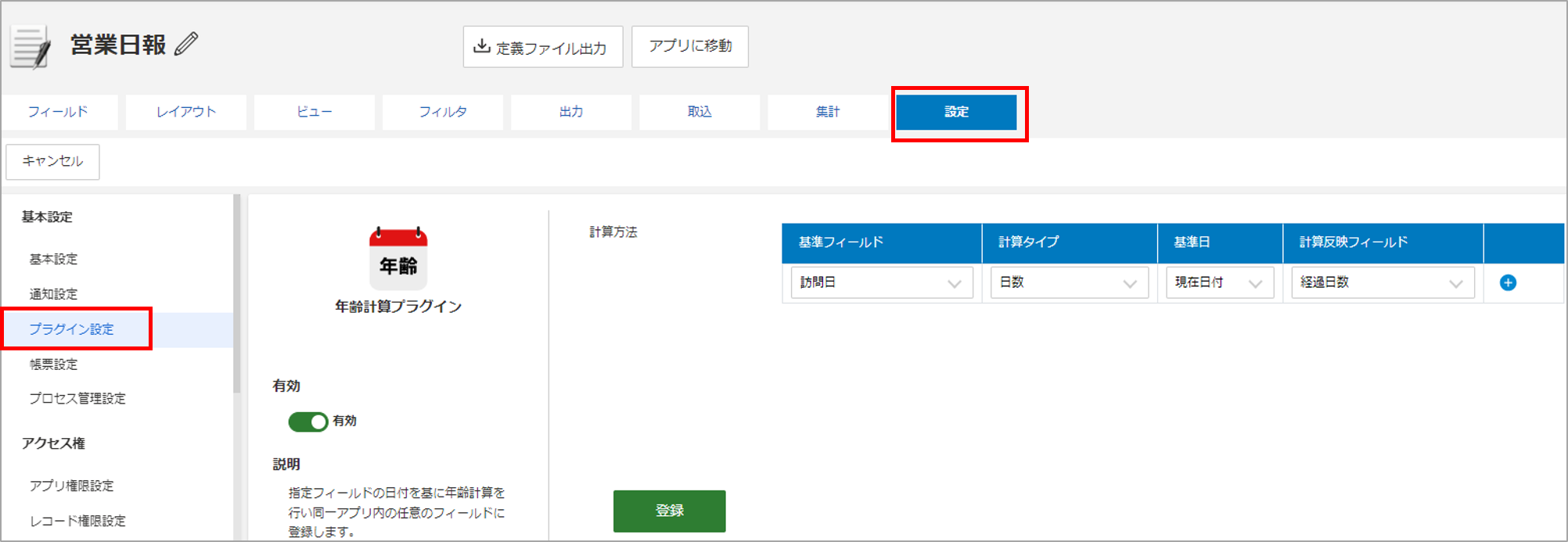1568x542 pixels.
Task: Open the 訪問日 base field dropdown
Action: (x=882, y=282)
